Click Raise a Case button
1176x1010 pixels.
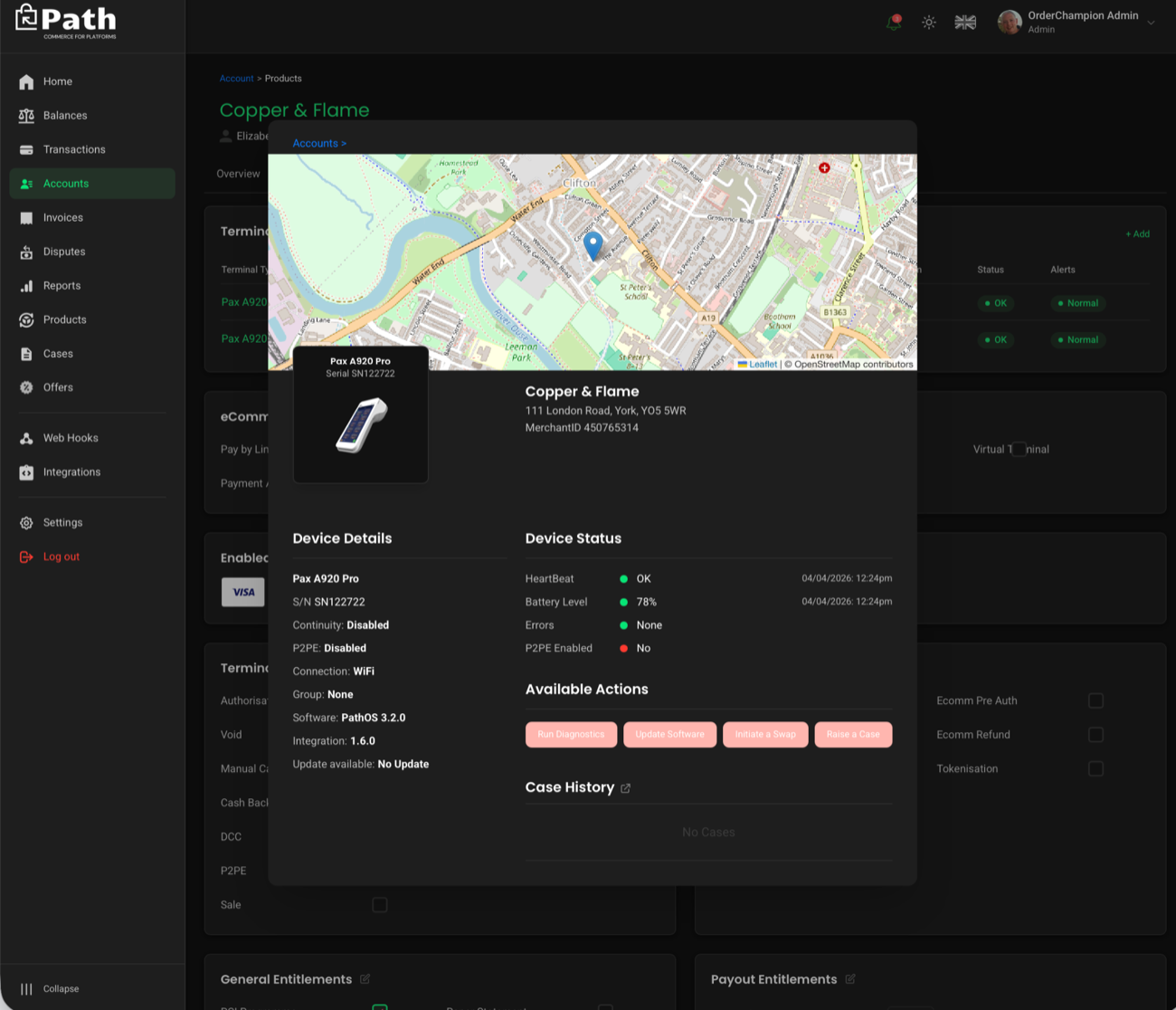click(853, 735)
